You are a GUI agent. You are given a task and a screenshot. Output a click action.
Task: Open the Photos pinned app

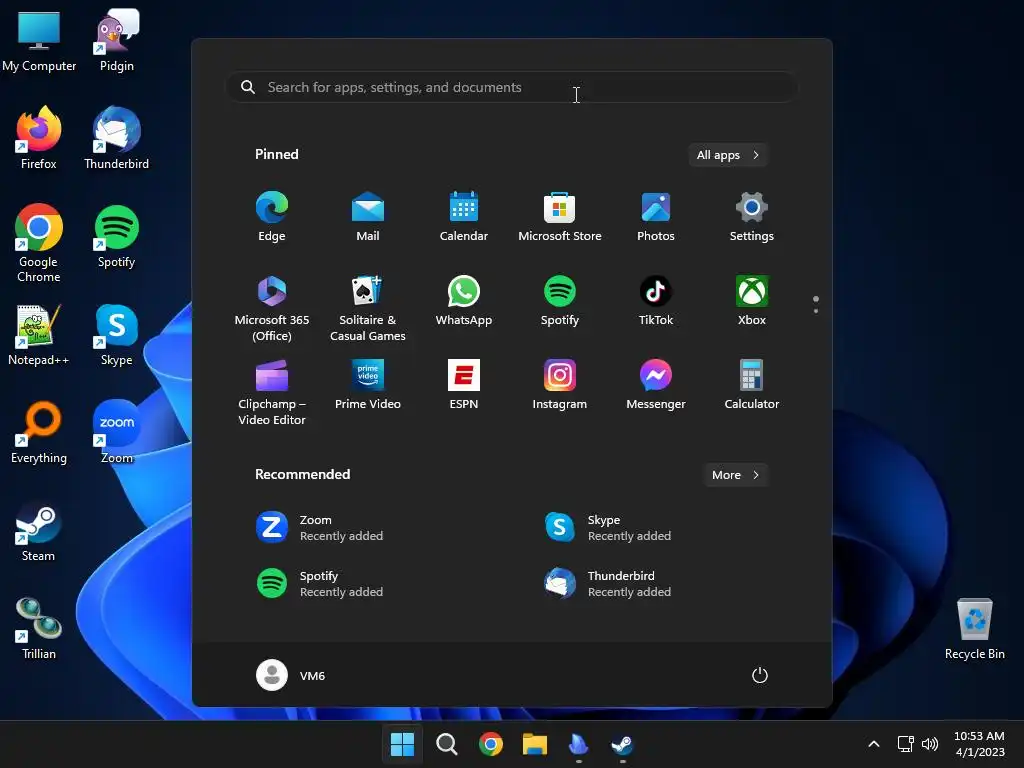click(x=656, y=217)
